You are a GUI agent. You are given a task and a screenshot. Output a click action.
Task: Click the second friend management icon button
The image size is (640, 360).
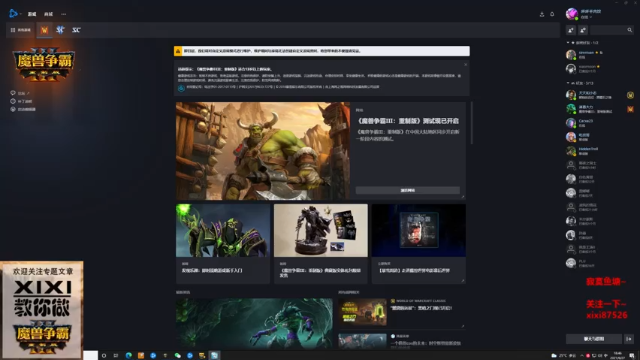pos(582,30)
